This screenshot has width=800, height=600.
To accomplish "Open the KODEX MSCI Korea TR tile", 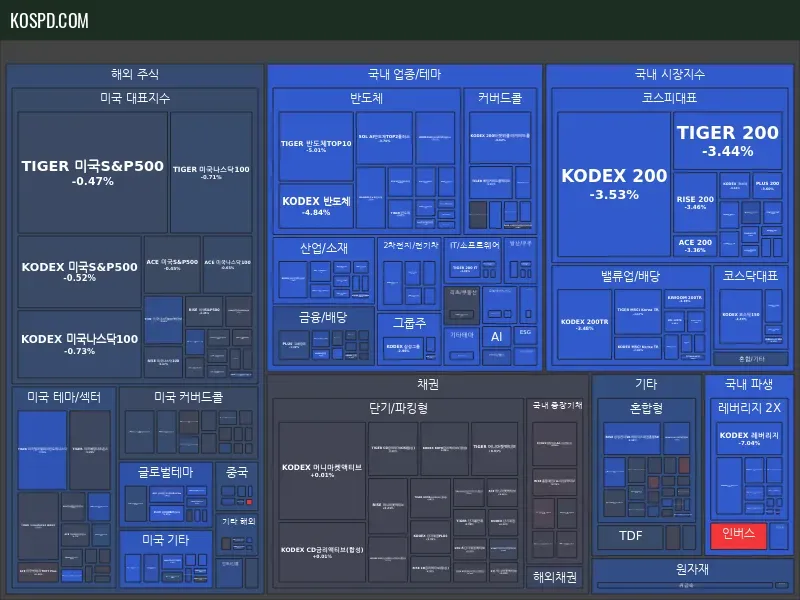I will (638, 347).
